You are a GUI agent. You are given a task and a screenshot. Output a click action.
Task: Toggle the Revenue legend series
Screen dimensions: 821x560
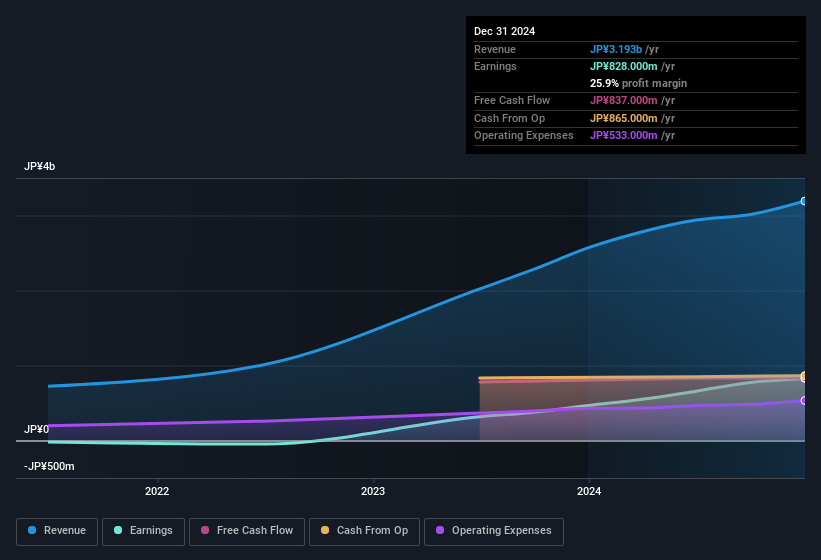(x=57, y=531)
